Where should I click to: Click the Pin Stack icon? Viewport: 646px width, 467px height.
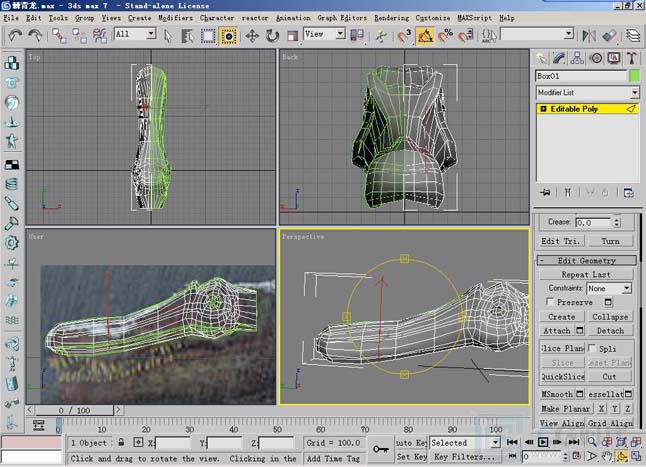(545, 192)
